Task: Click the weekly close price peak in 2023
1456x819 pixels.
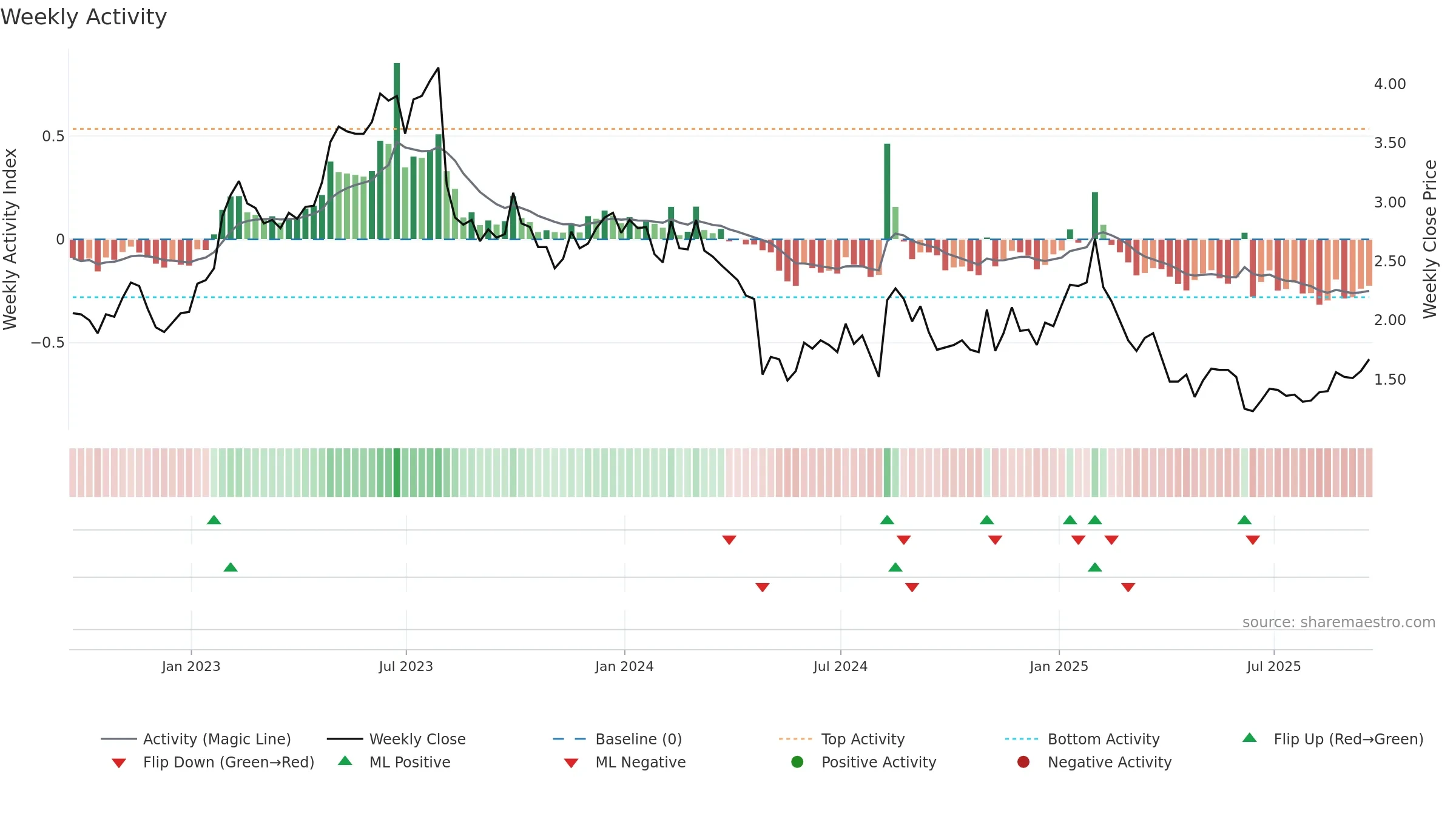Action: pyautogui.click(x=438, y=68)
